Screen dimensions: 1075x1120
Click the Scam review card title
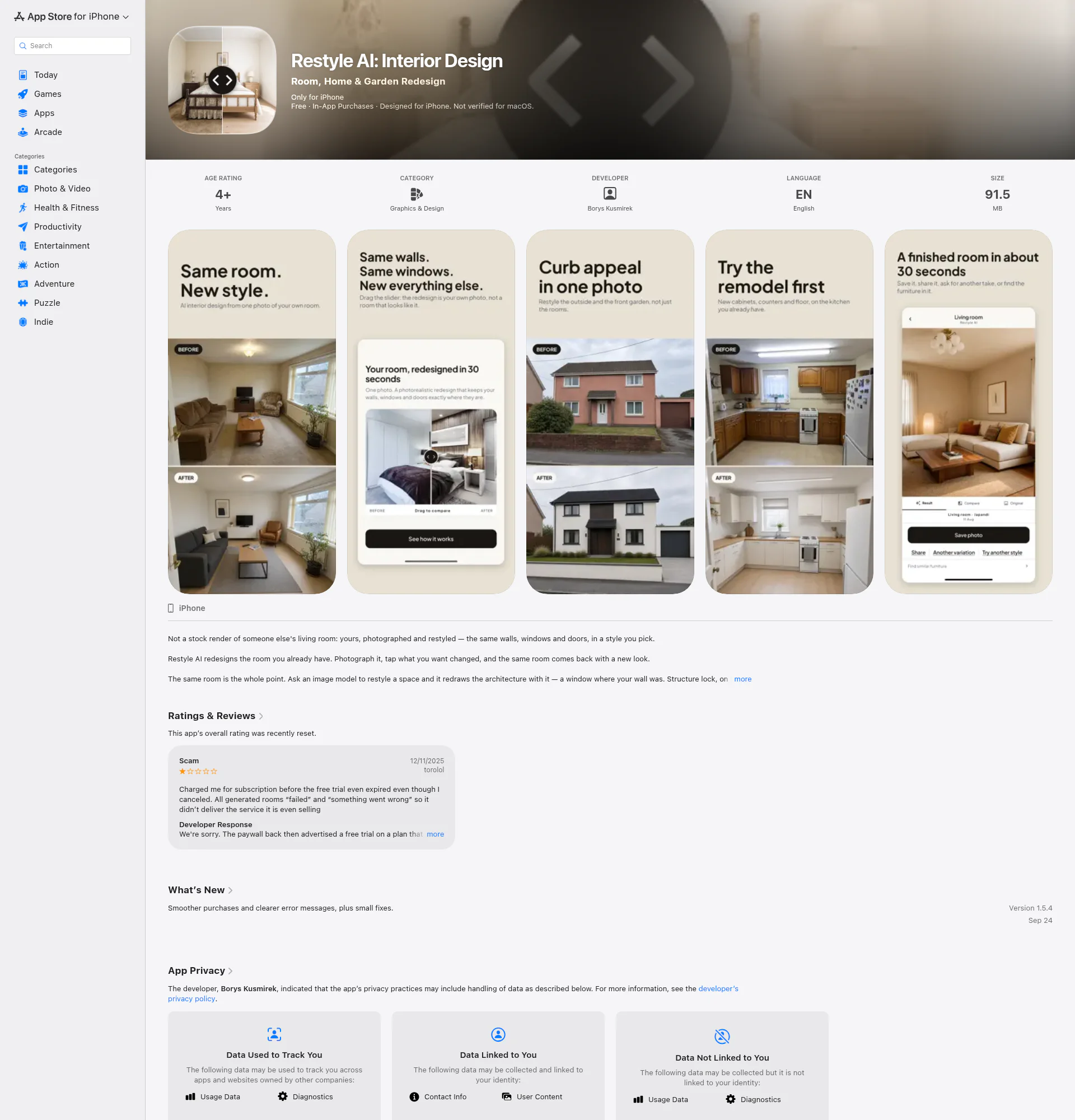pyautogui.click(x=189, y=760)
